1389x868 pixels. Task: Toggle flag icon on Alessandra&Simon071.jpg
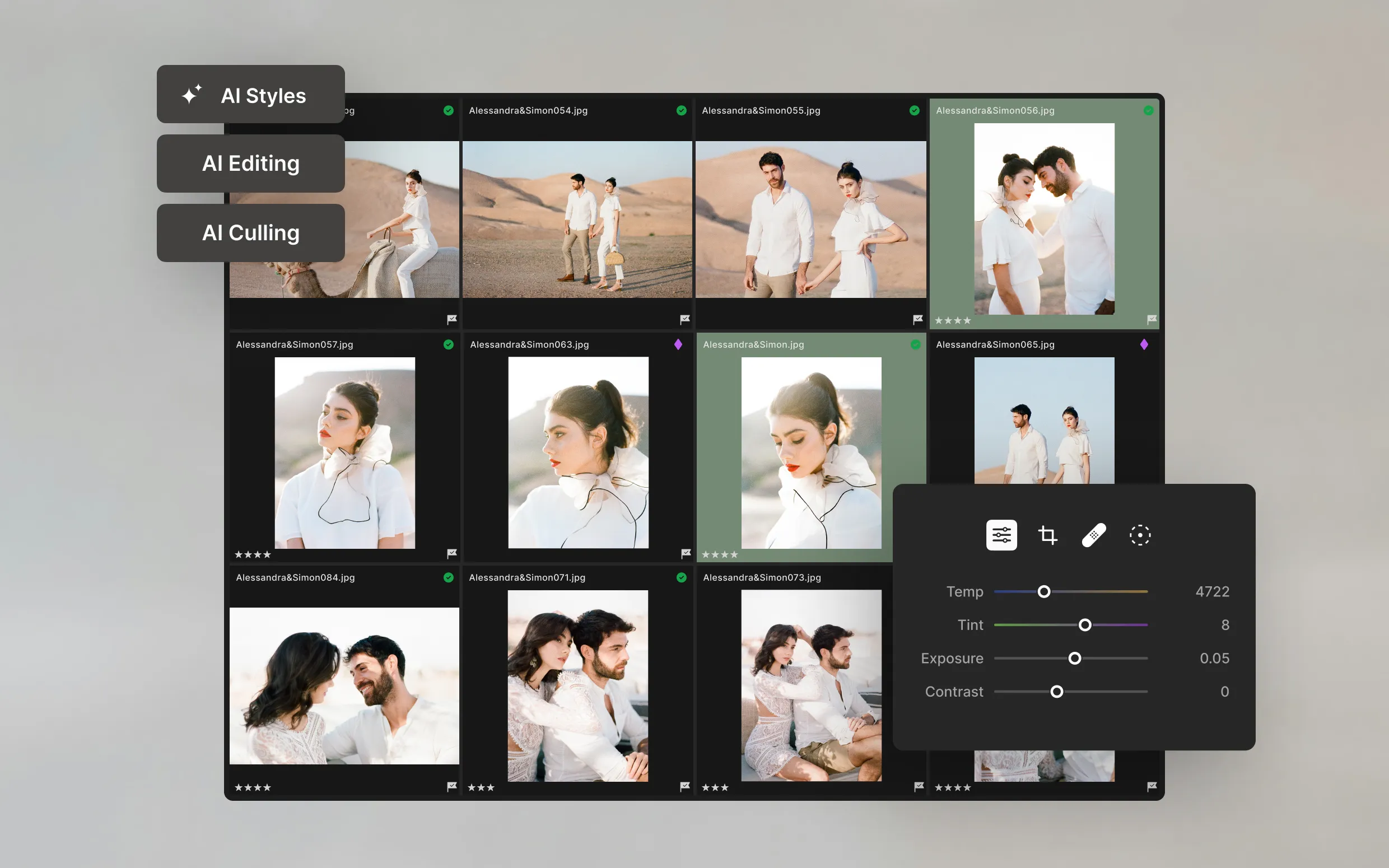685,786
